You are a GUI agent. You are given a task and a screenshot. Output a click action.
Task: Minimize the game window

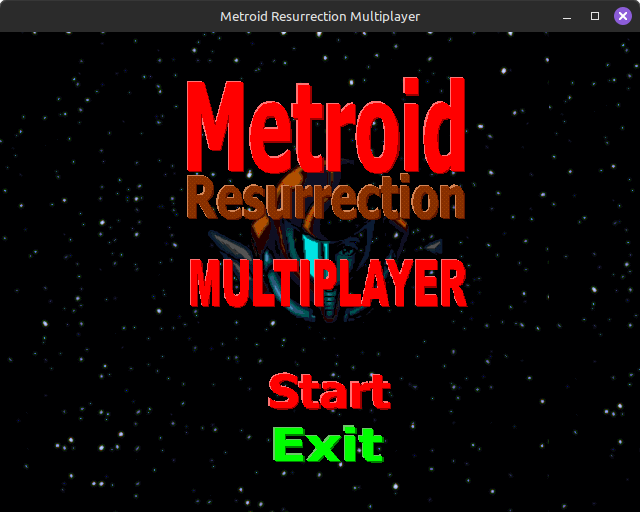567,16
